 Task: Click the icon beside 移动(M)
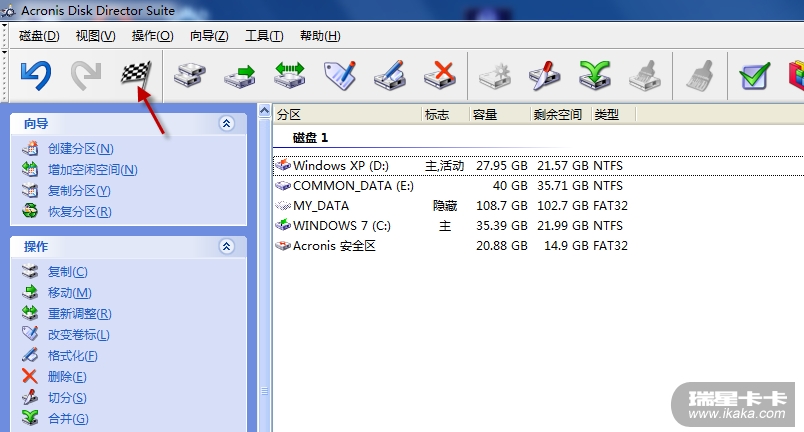[30, 292]
